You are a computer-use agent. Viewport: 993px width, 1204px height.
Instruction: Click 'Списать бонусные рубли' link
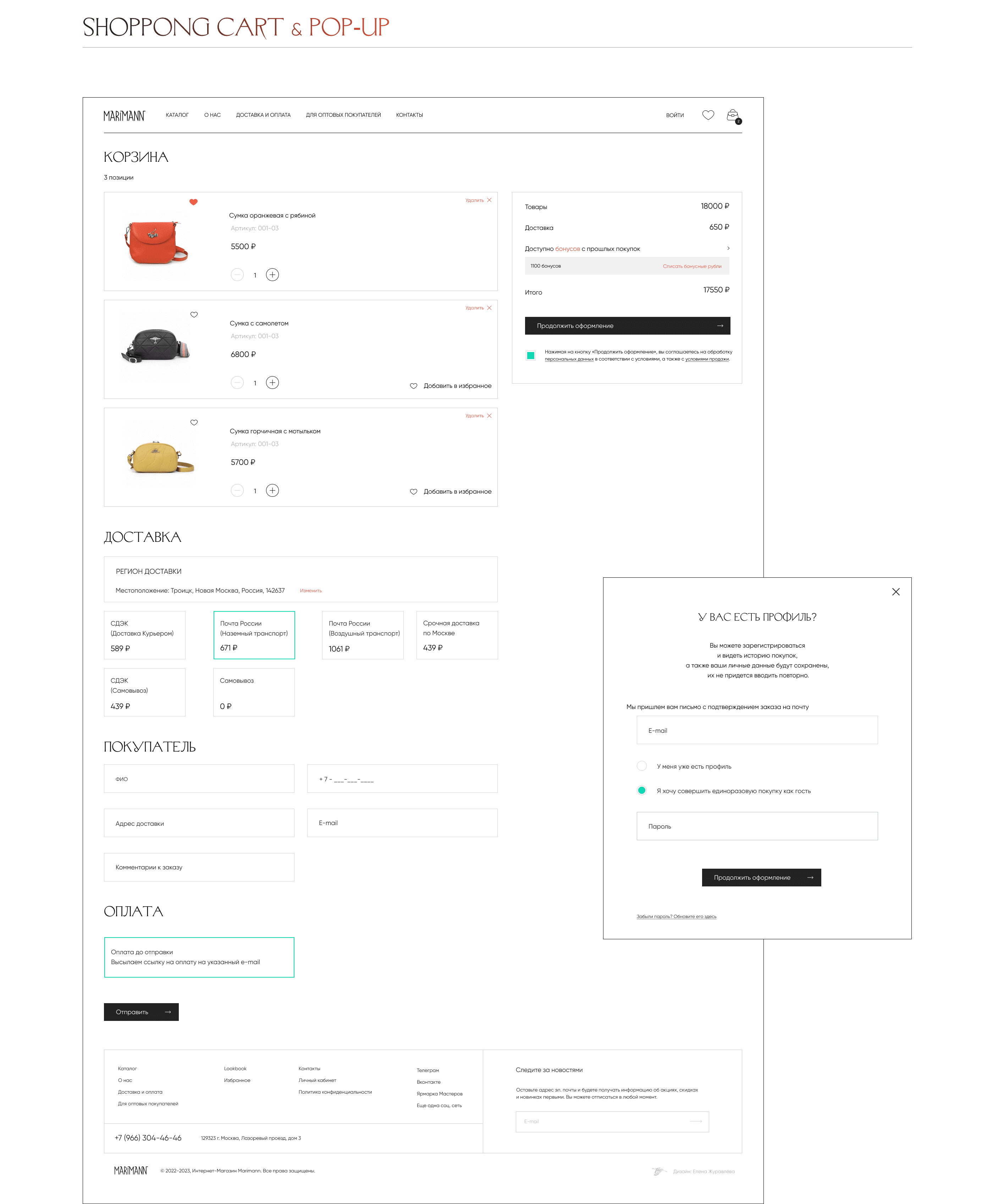click(691, 266)
